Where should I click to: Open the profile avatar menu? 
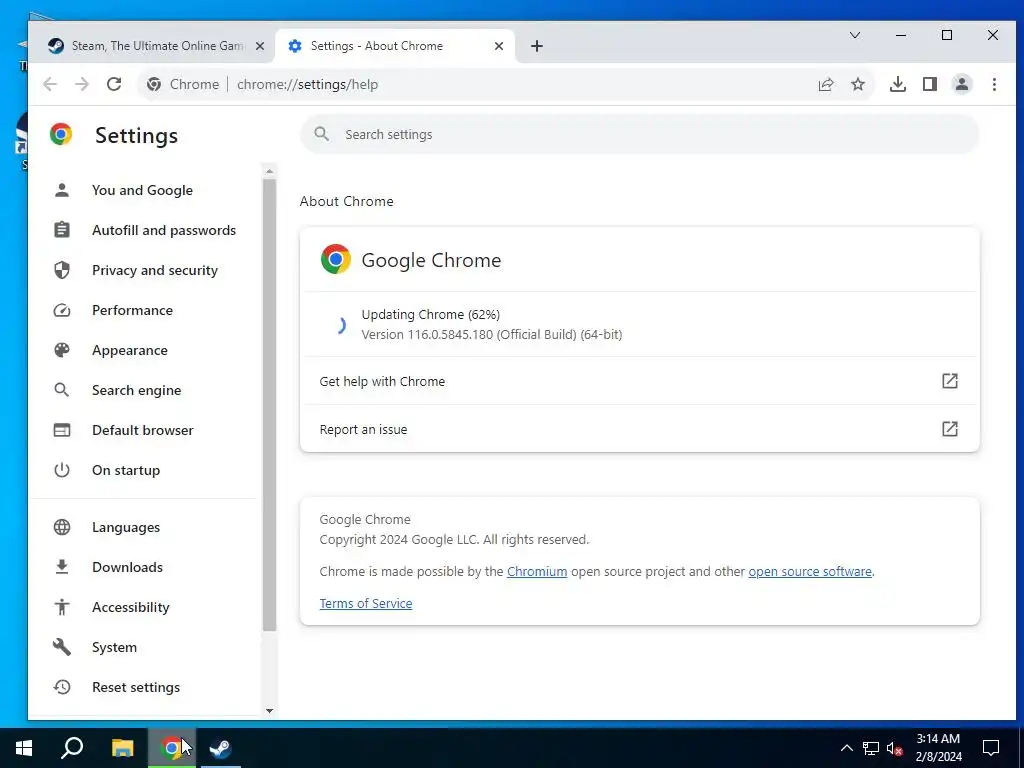click(961, 84)
